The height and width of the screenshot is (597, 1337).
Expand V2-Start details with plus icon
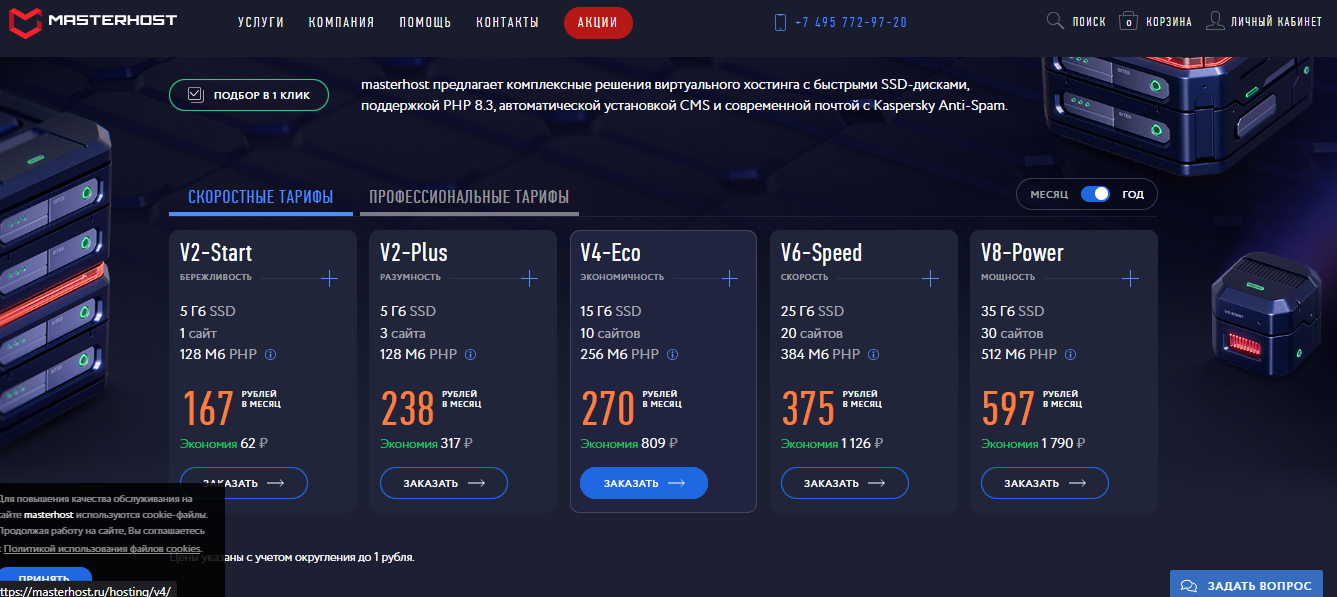click(329, 278)
